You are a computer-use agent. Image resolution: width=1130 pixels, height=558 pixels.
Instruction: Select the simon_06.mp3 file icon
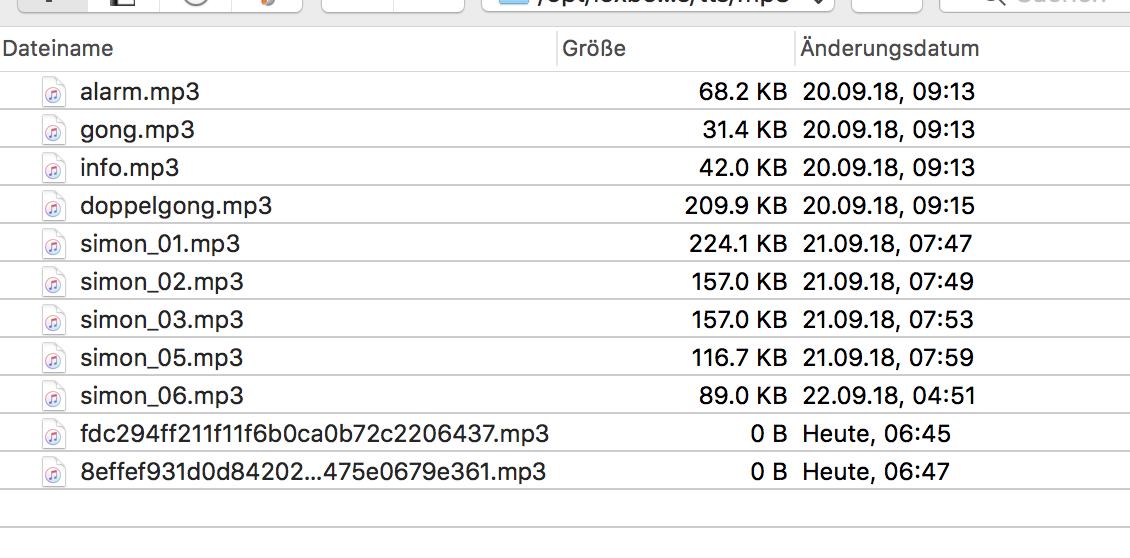click(53, 396)
